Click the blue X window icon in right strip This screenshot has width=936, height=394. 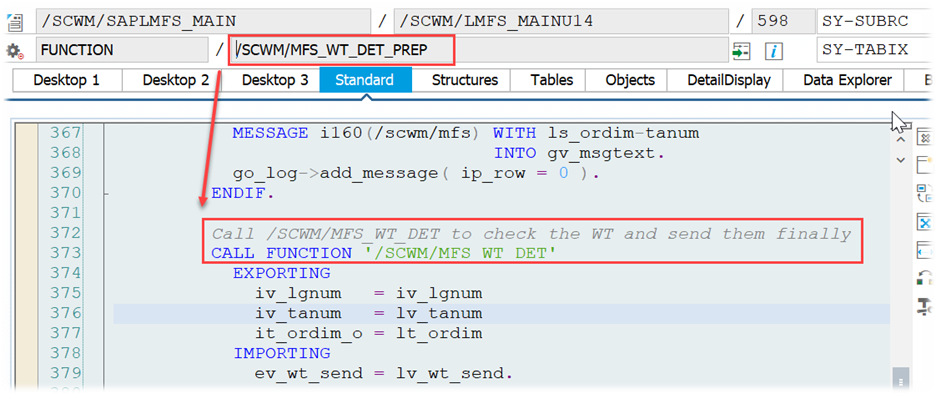click(x=924, y=222)
